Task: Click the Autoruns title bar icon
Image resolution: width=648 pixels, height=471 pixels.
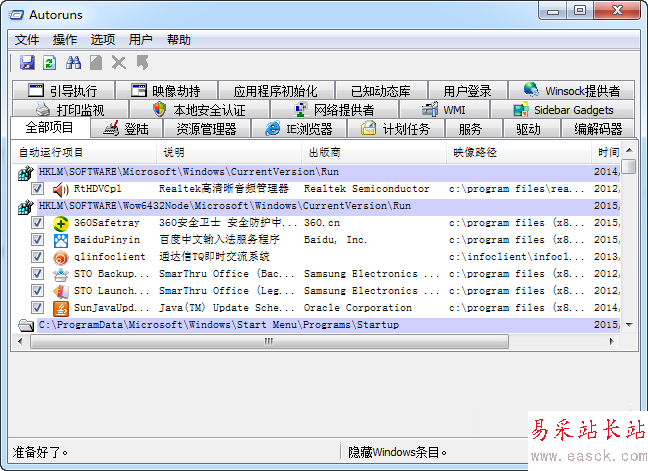Action: click(17, 15)
